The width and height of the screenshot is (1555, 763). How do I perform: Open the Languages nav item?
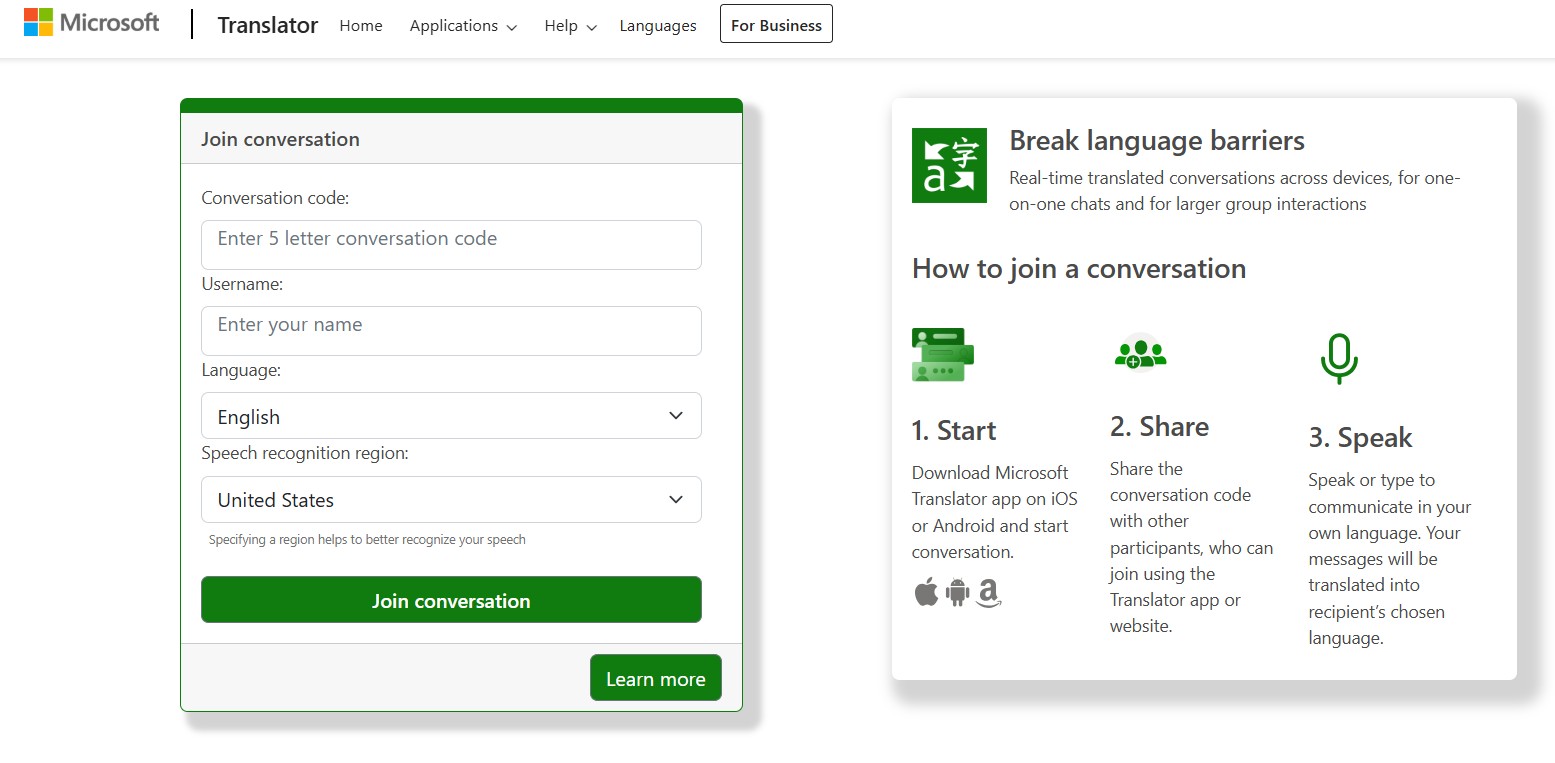click(x=658, y=26)
